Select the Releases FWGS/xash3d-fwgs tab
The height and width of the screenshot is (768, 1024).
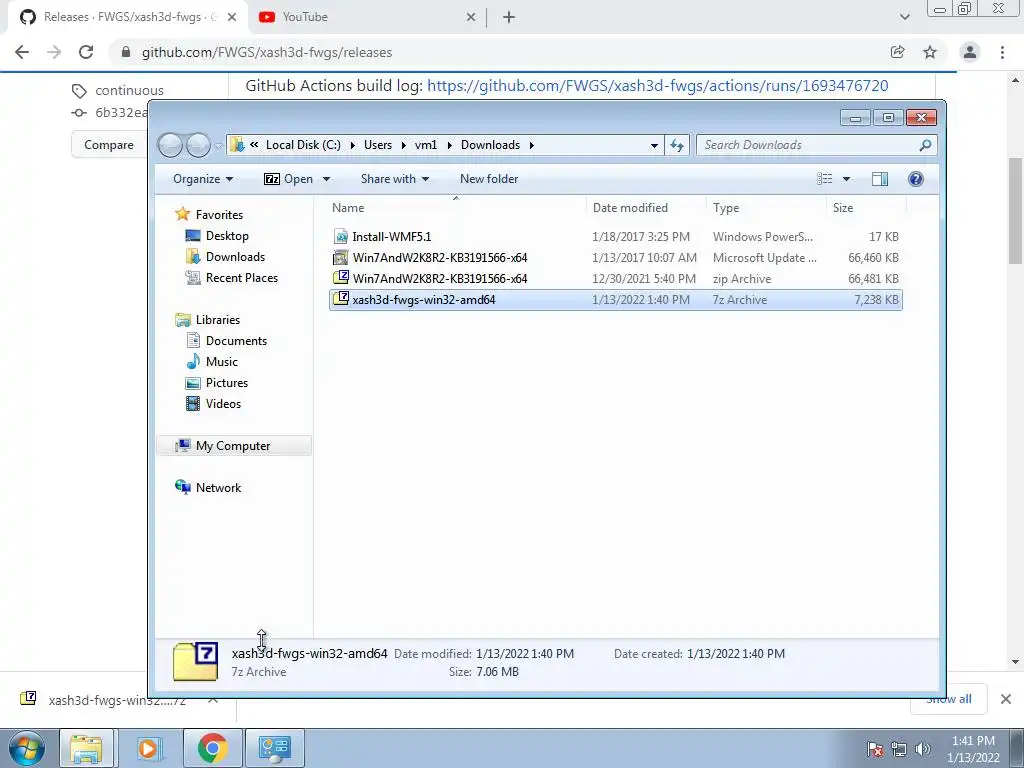(127, 17)
